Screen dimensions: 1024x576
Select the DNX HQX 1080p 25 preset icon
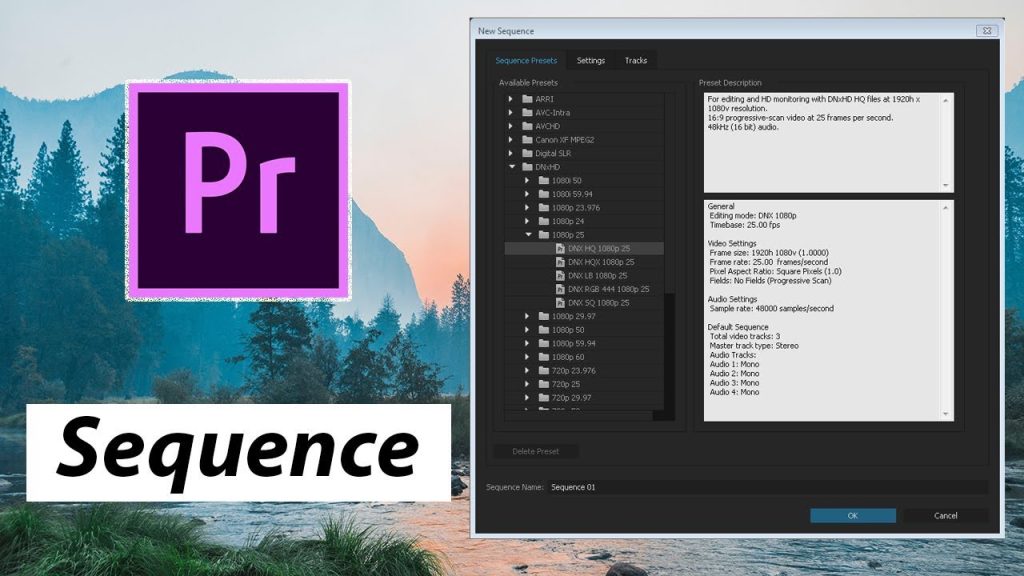pos(561,262)
